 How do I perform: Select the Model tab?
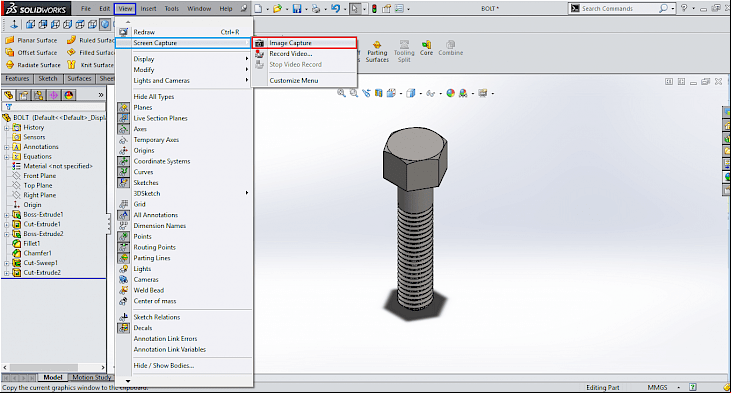(53, 378)
